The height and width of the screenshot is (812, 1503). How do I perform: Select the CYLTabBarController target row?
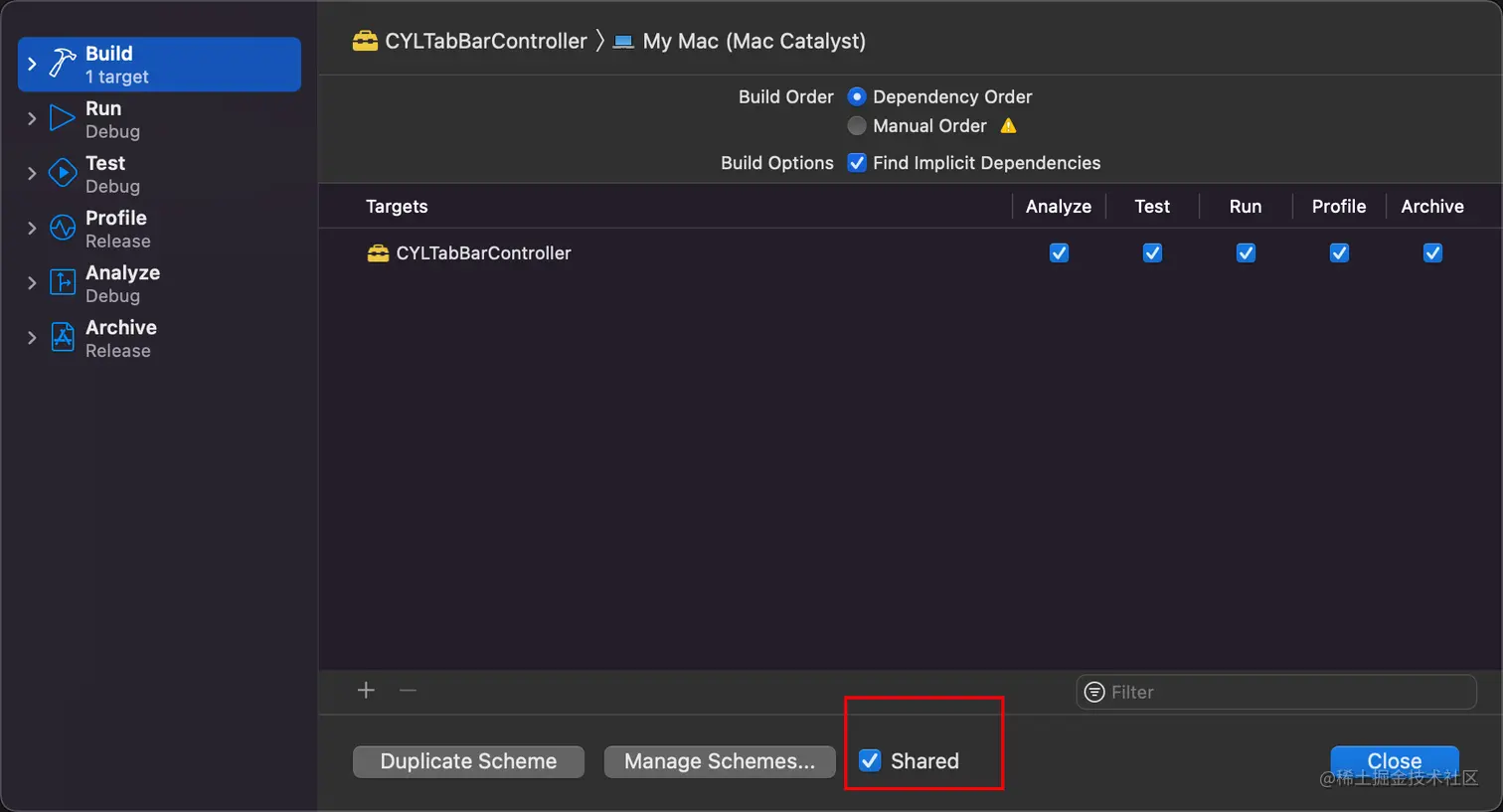coord(910,252)
